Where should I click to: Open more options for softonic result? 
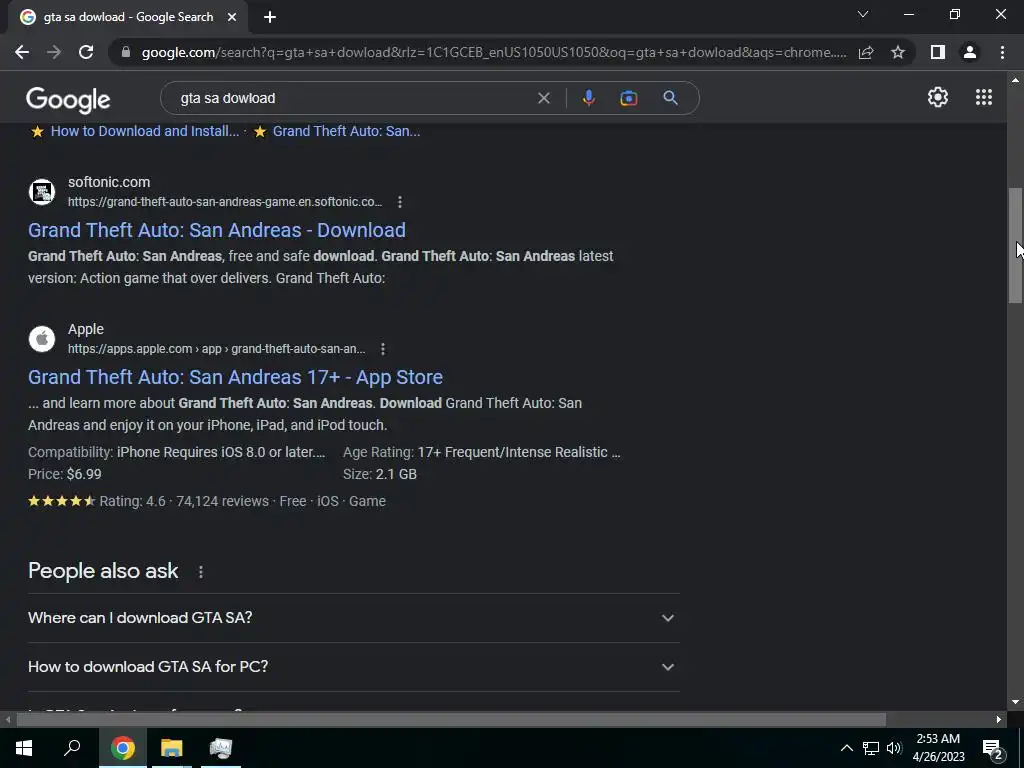pos(400,202)
